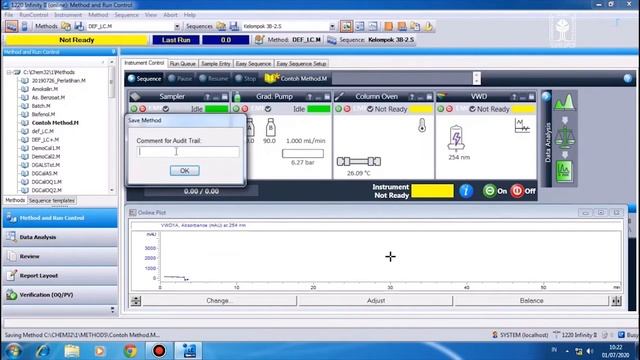Focus the Comment for Audit Trail field
Viewport: 640px width, 360px height.
(x=188, y=151)
